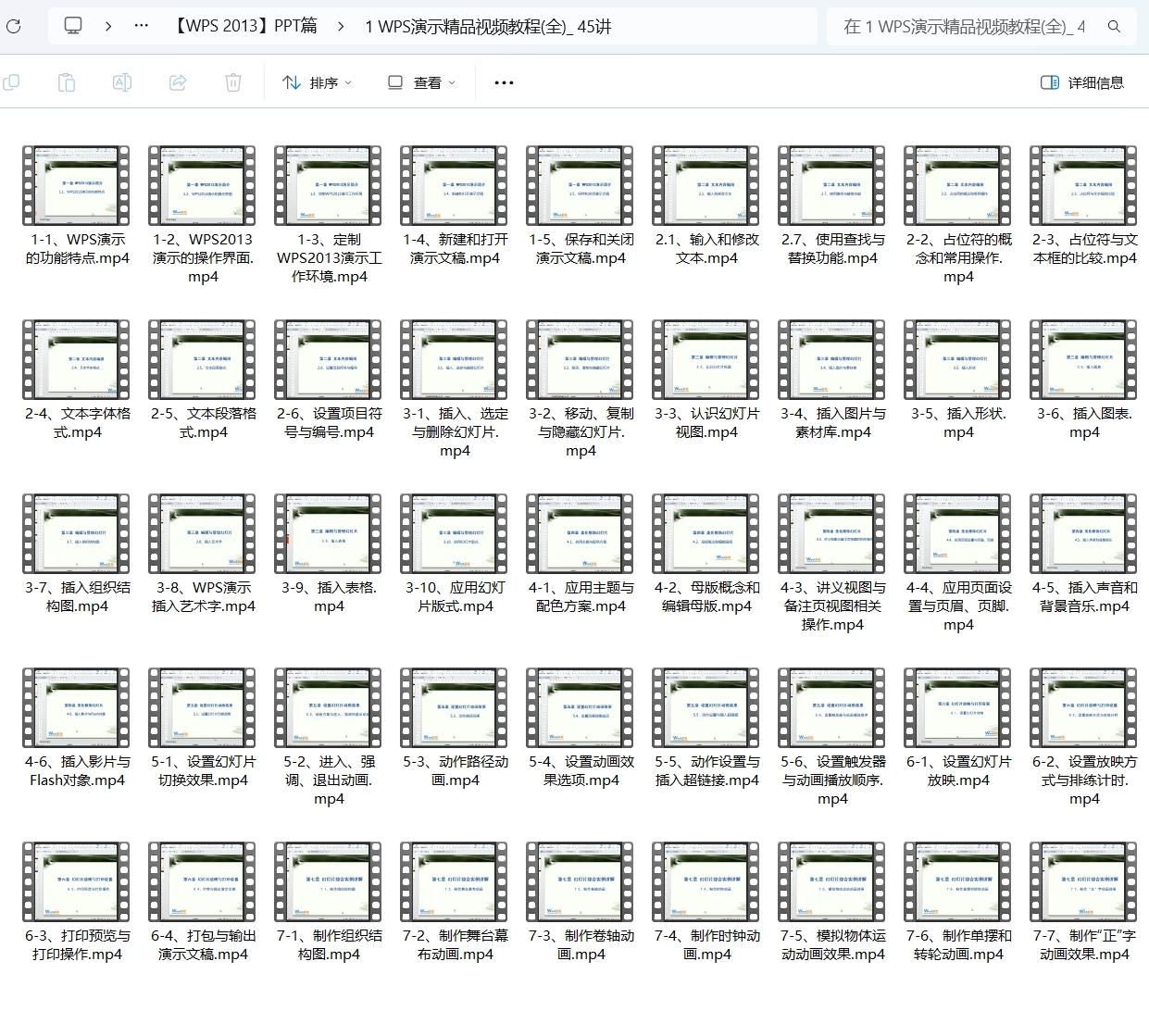Click file name 3-5、插入形状.mp4
Viewport: 1149px width, 1036px height.
click(958, 422)
